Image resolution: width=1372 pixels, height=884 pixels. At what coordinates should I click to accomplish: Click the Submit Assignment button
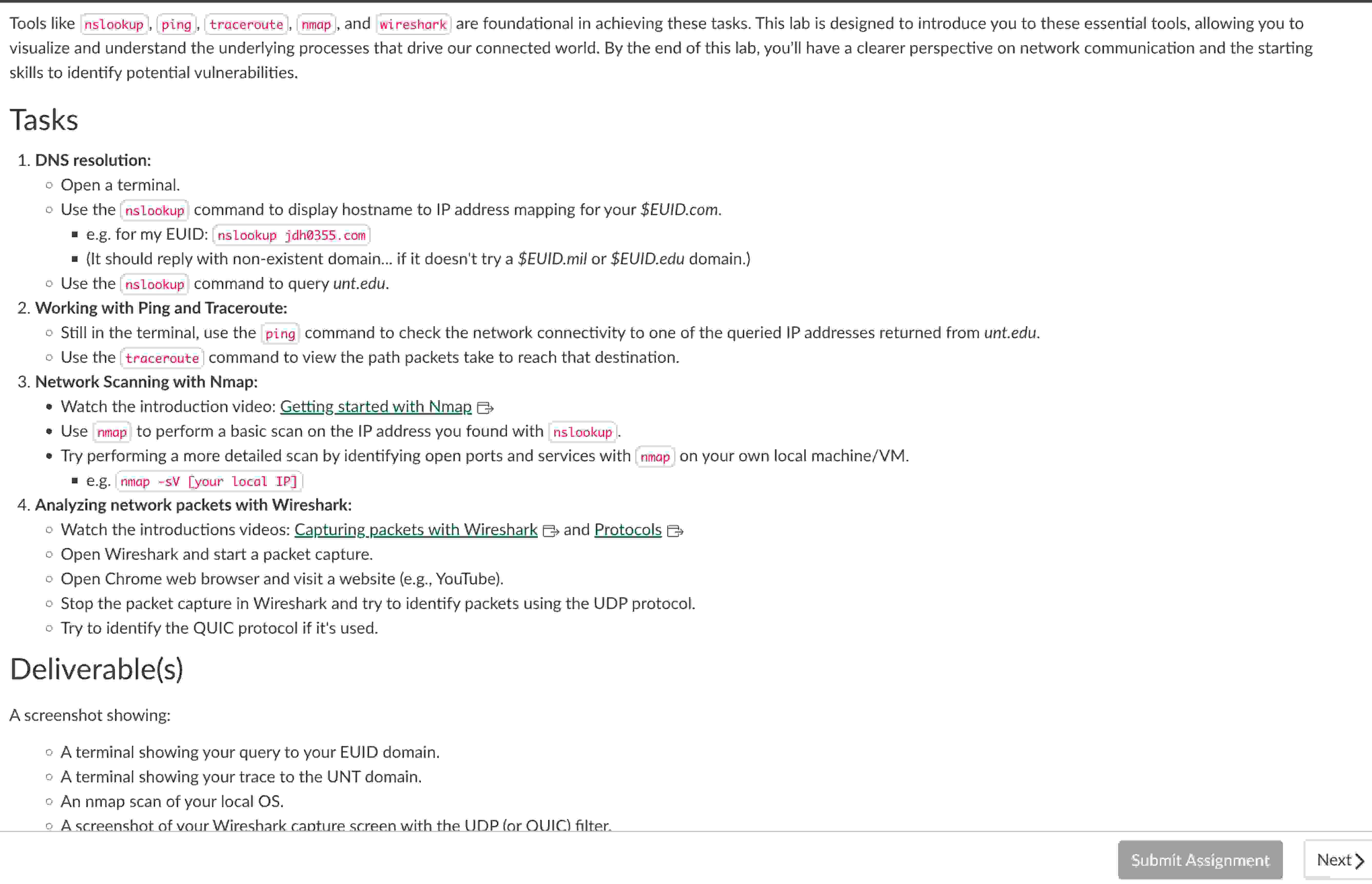pyautogui.click(x=1200, y=859)
